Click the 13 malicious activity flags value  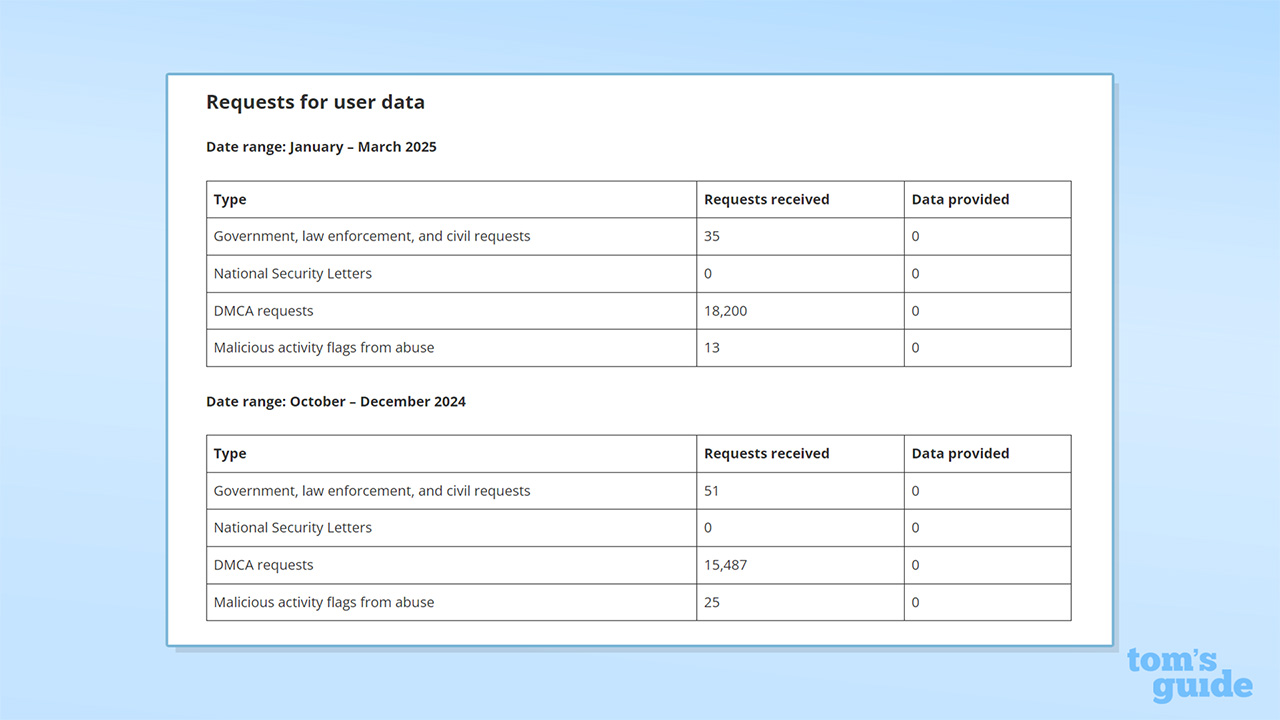coord(712,348)
